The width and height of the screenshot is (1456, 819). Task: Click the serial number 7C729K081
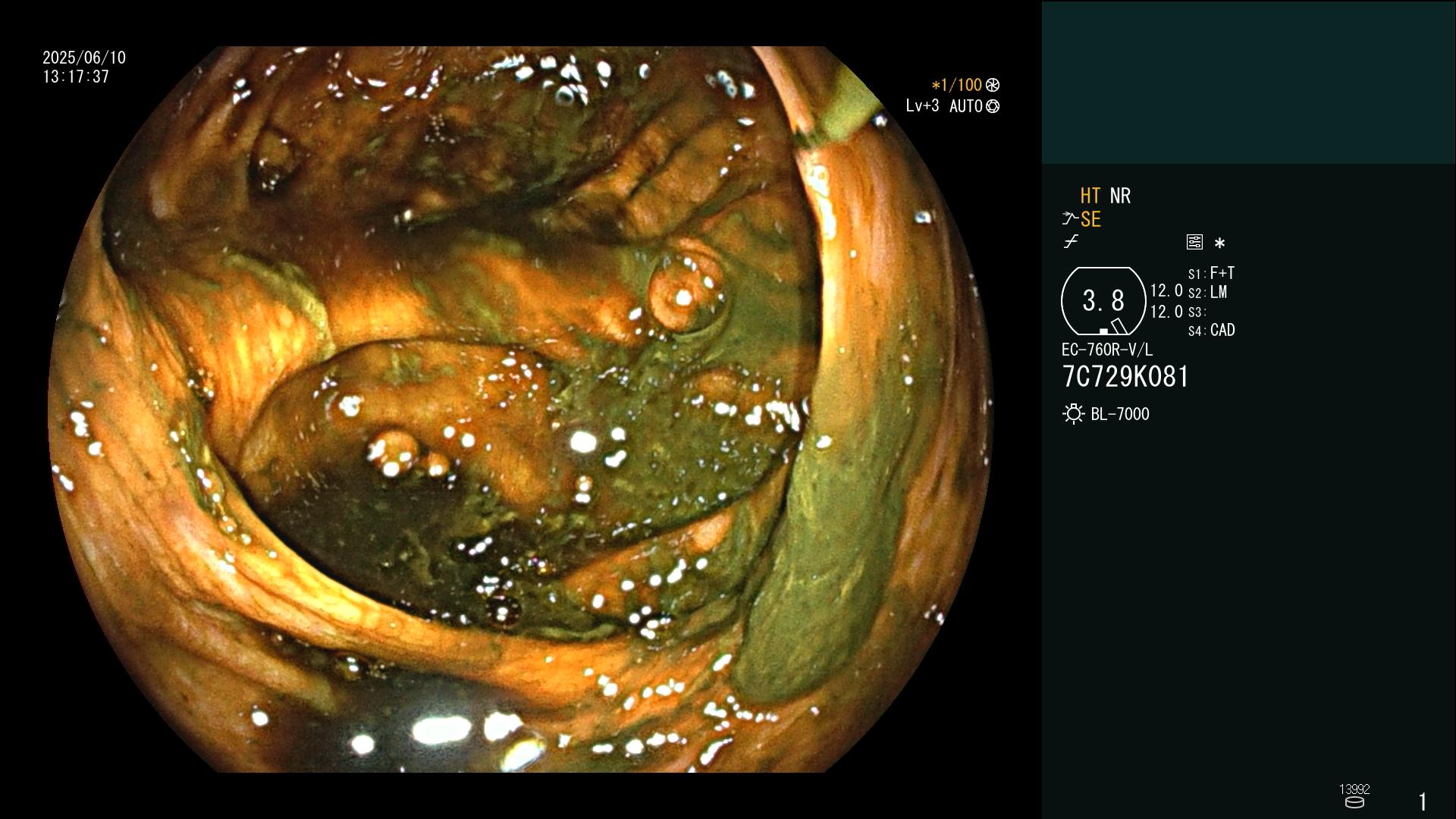tap(1125, 377)
